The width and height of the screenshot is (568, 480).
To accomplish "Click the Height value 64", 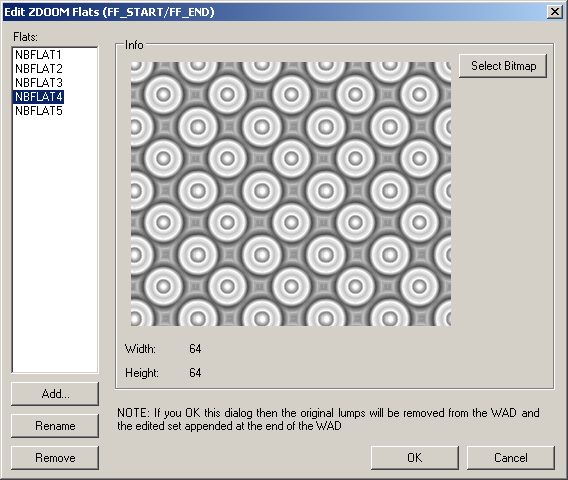I will [195, 373].
